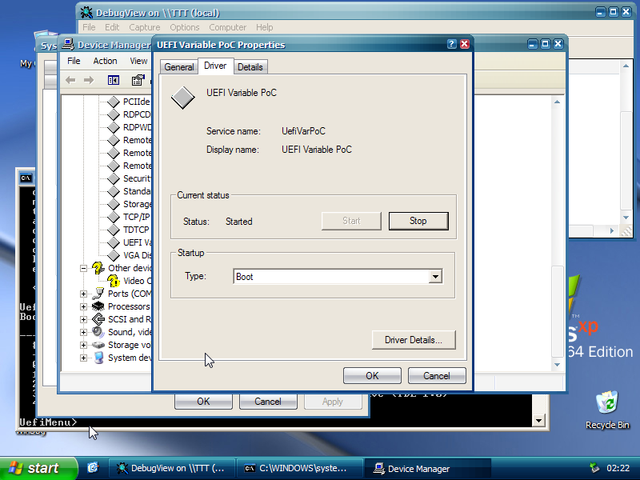Switch to DebugView taskbar button
The image size is (640, 480).
pos(171,468)
